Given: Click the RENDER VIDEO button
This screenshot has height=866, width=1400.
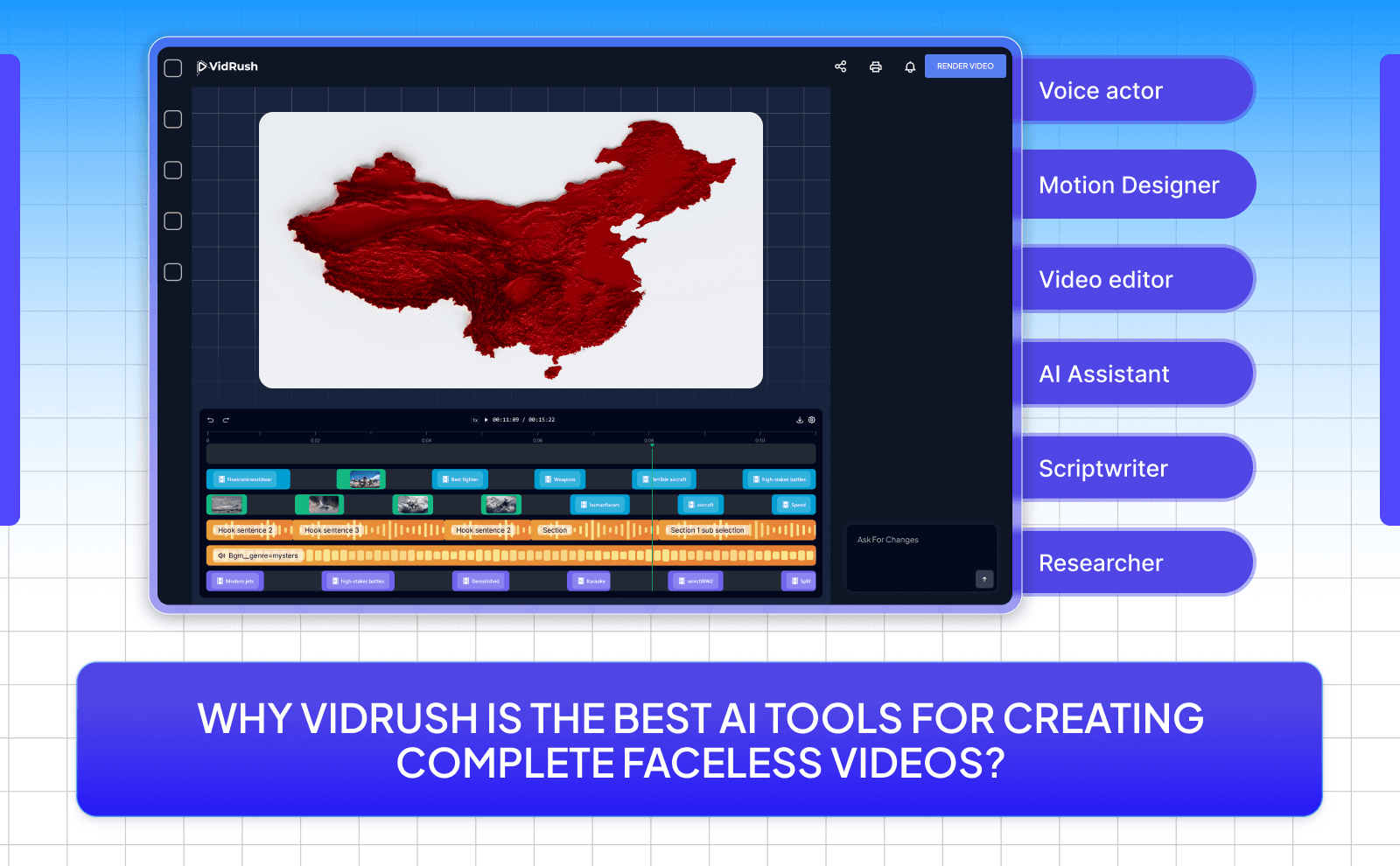Looking at the screenshot, I should click(x=965, y=66).
